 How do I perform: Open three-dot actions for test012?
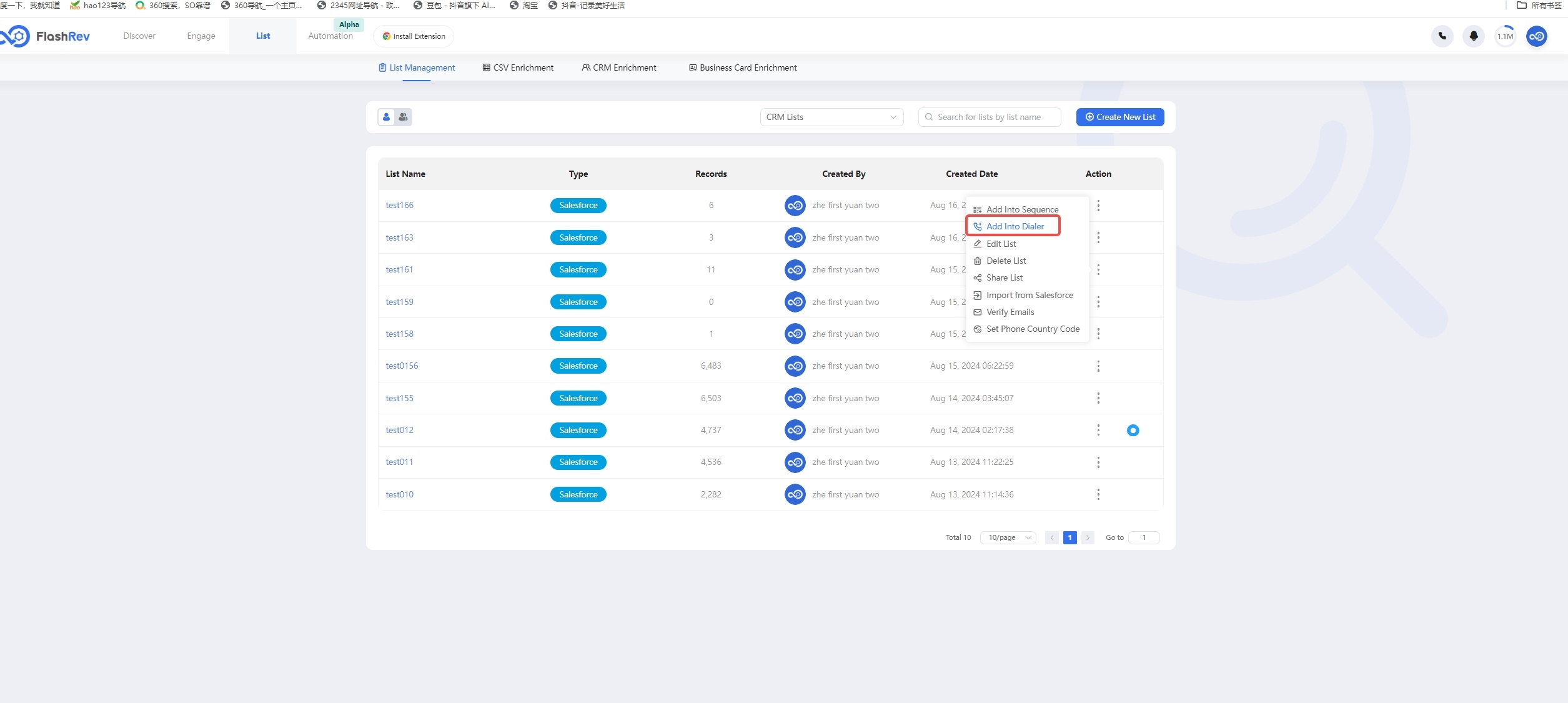coord(1098,430)
